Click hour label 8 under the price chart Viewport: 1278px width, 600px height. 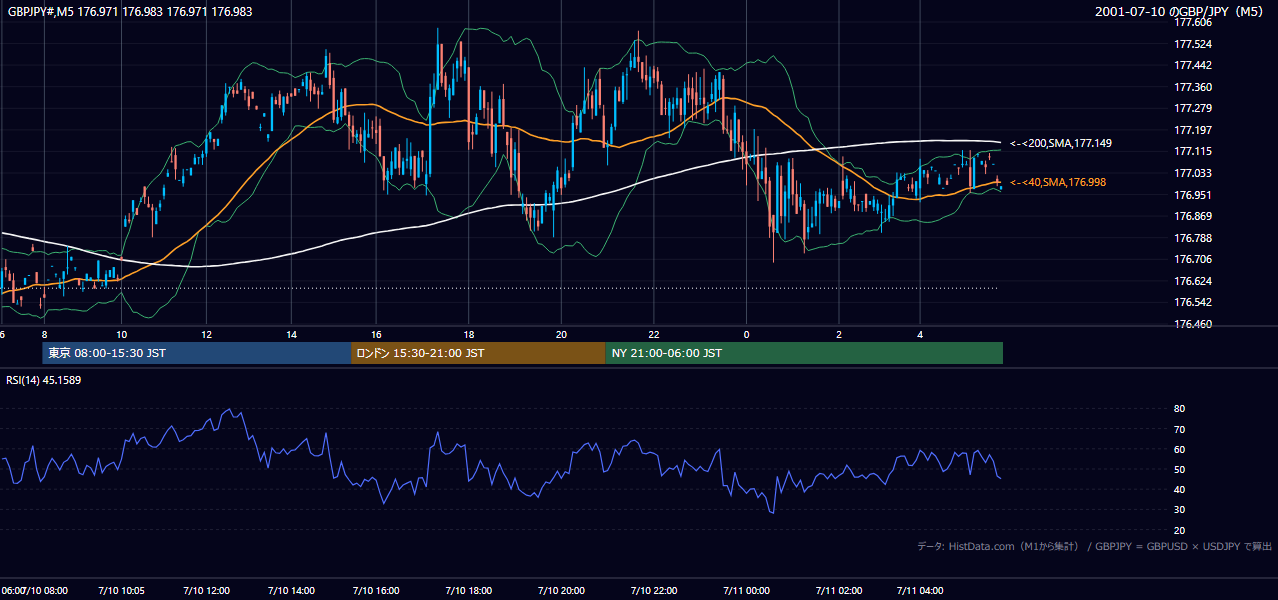pos(44,334)
